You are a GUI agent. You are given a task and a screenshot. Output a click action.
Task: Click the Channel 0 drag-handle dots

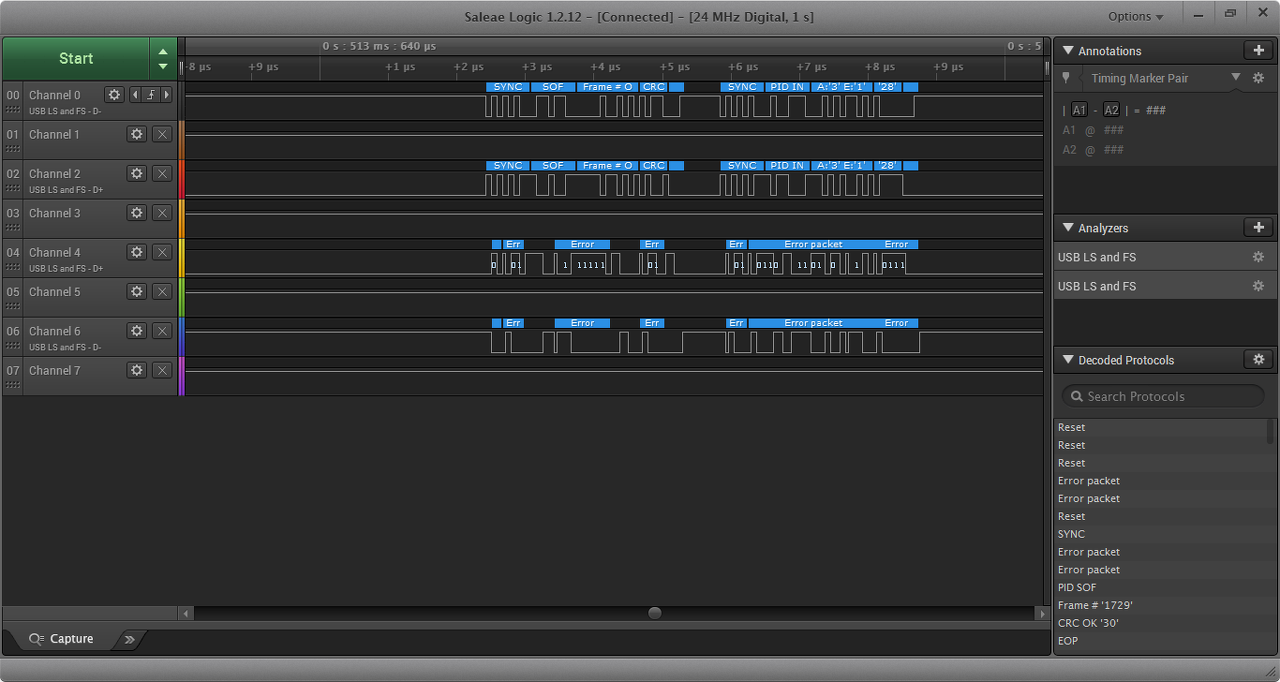[x=13, y=111]
